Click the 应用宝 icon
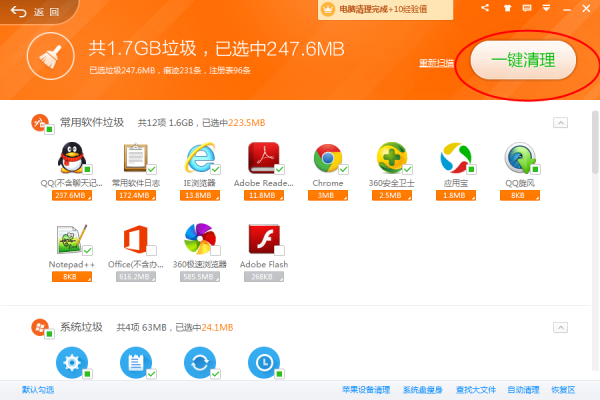600x400 pixels. pos(455,157)
